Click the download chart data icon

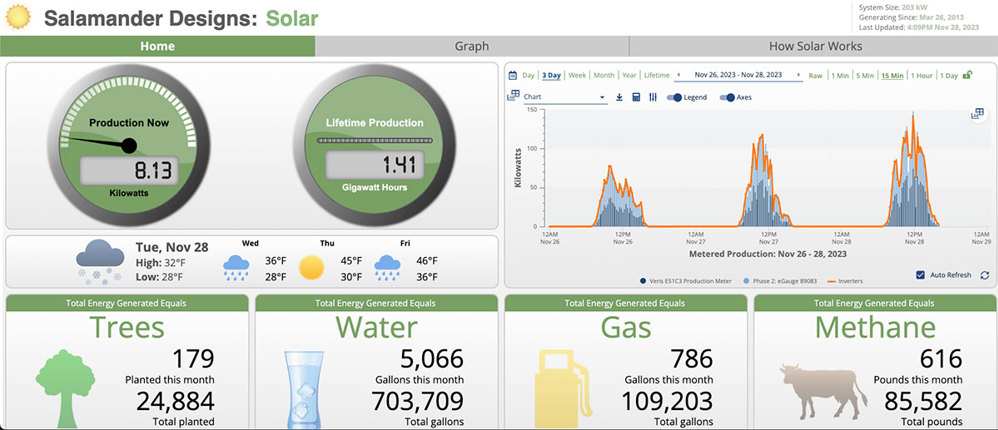tap(619, 97)
